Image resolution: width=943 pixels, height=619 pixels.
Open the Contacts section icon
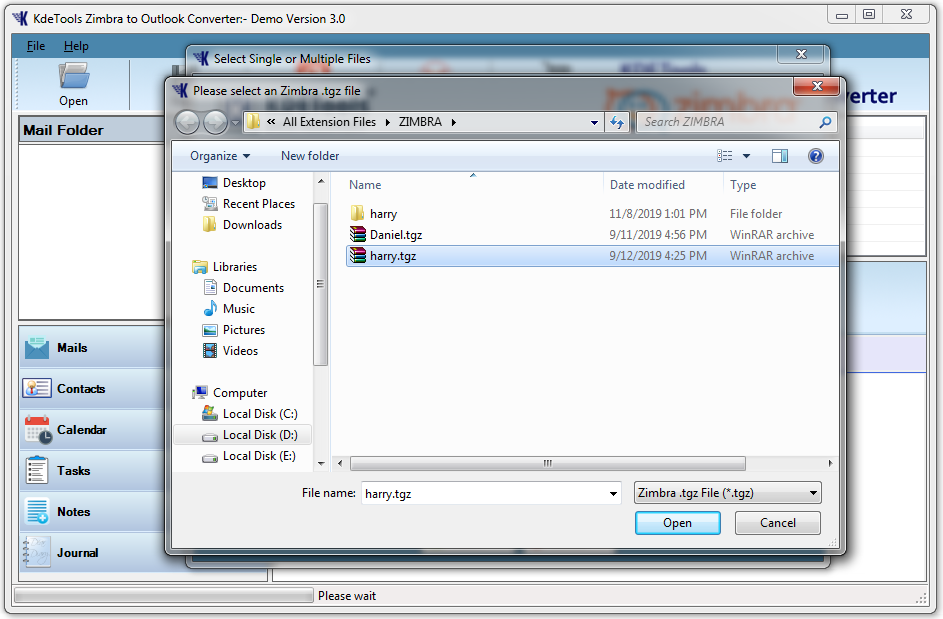[37, 389]
